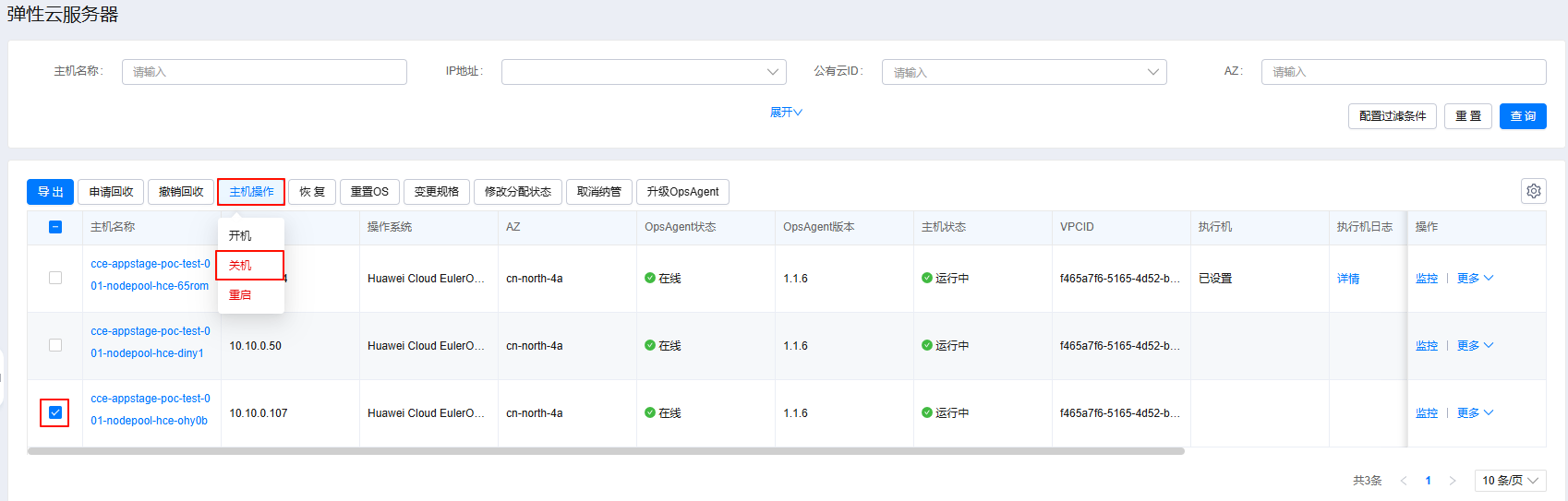
Task: Click the blue 查询 button
Action: 1522,116
